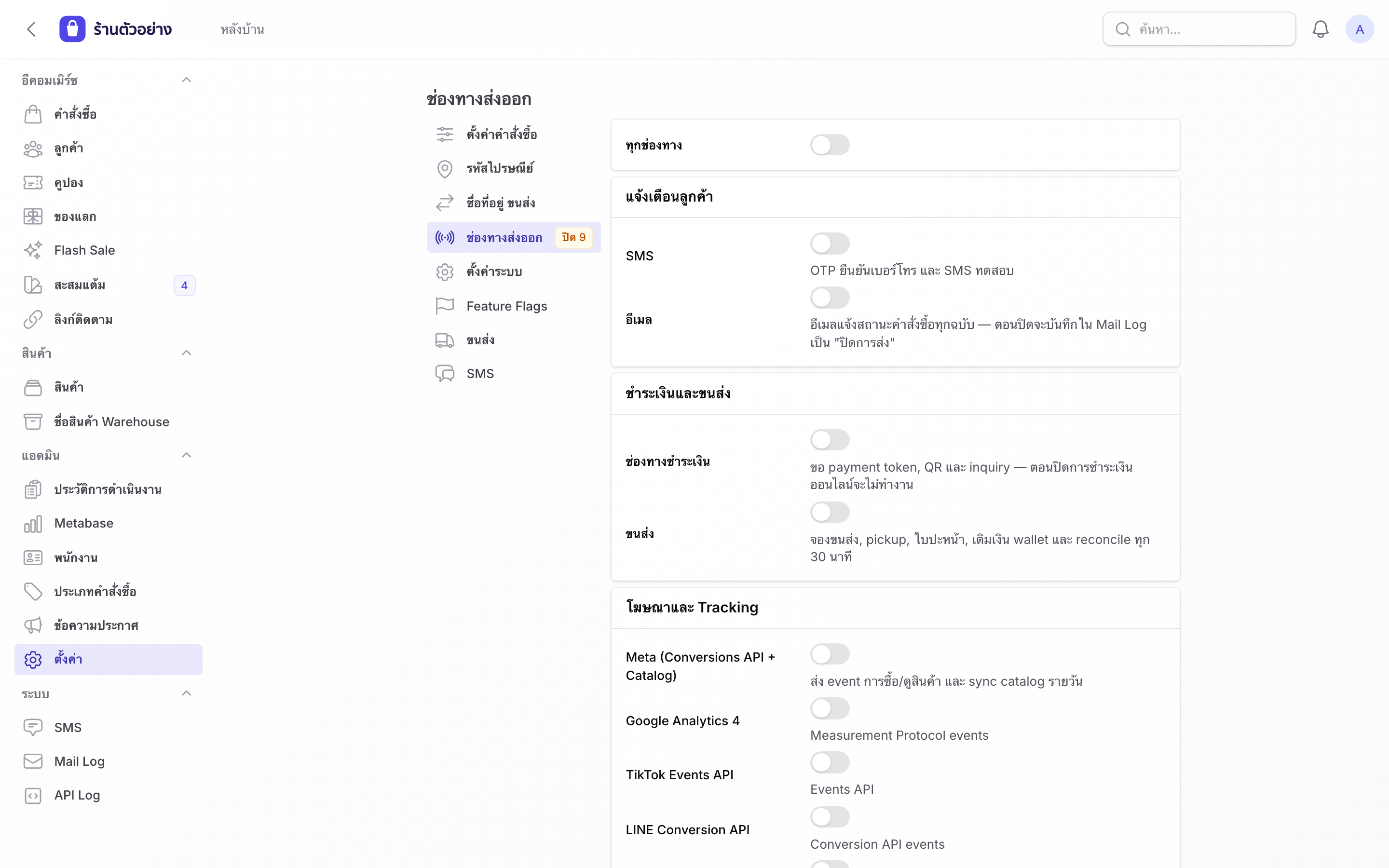Enable the อีเมล email switch
Screen dimensions: 1389x868
pyautogui.click(x=830, y=298)
